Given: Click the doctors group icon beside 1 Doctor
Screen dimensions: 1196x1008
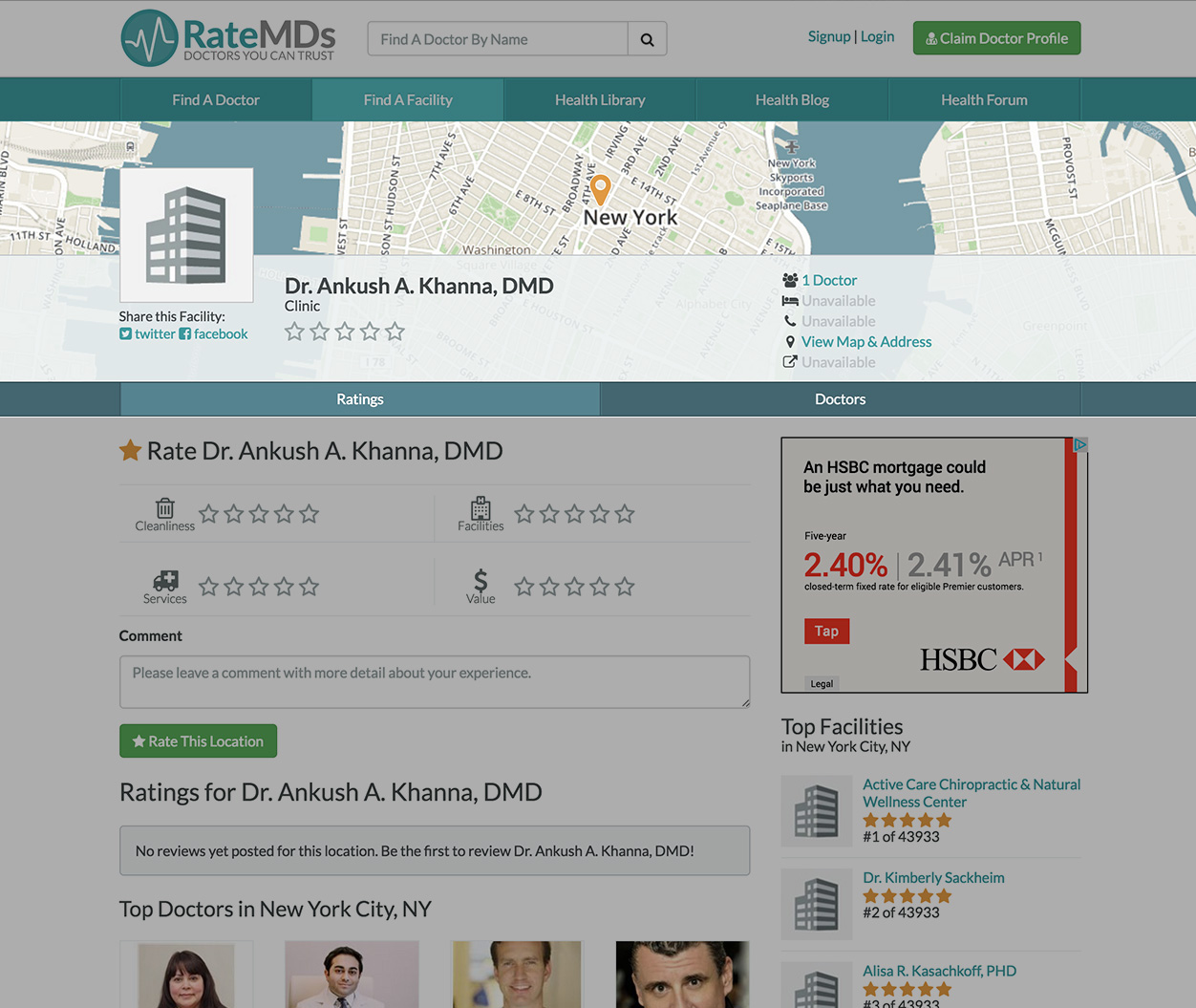Looking at the screenshot, I should (x=790, y=280).
